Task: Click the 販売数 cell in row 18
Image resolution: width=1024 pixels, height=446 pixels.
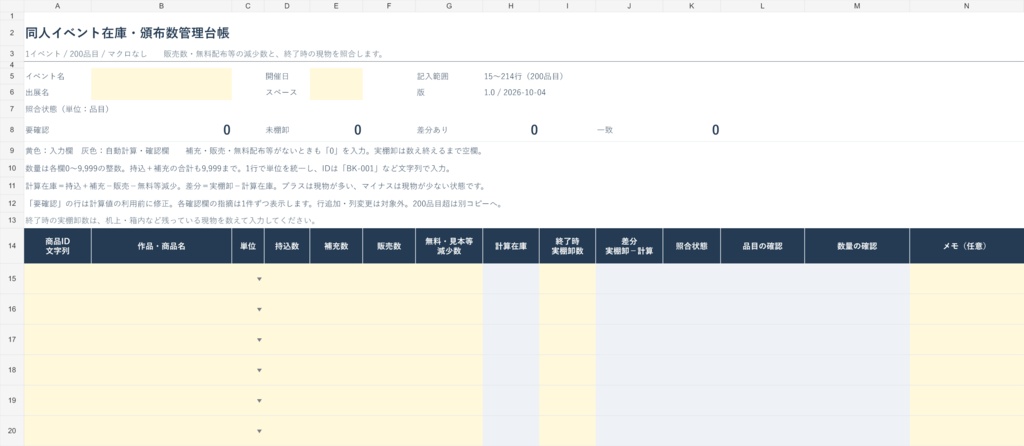Action: click(x=389, y=370)
